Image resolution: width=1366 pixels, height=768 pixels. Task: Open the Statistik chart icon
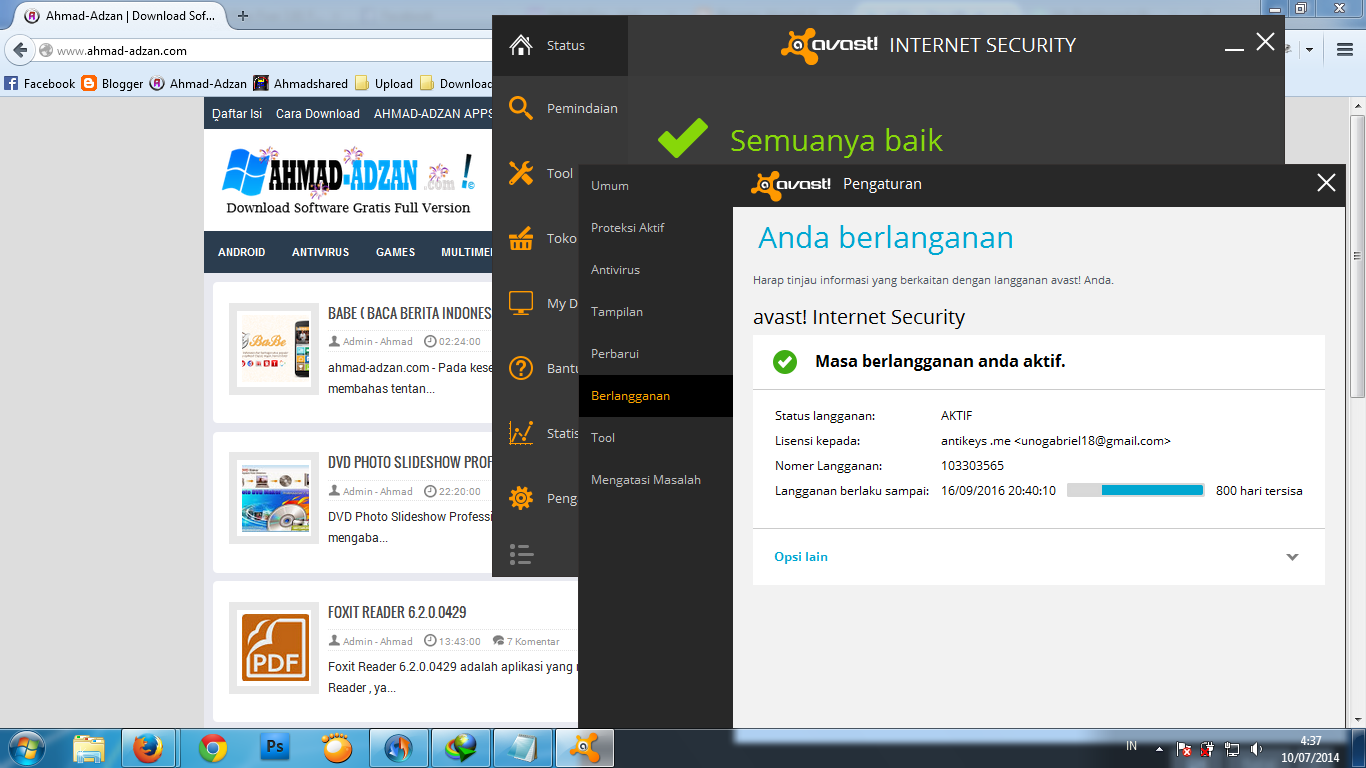click(520, 433)
